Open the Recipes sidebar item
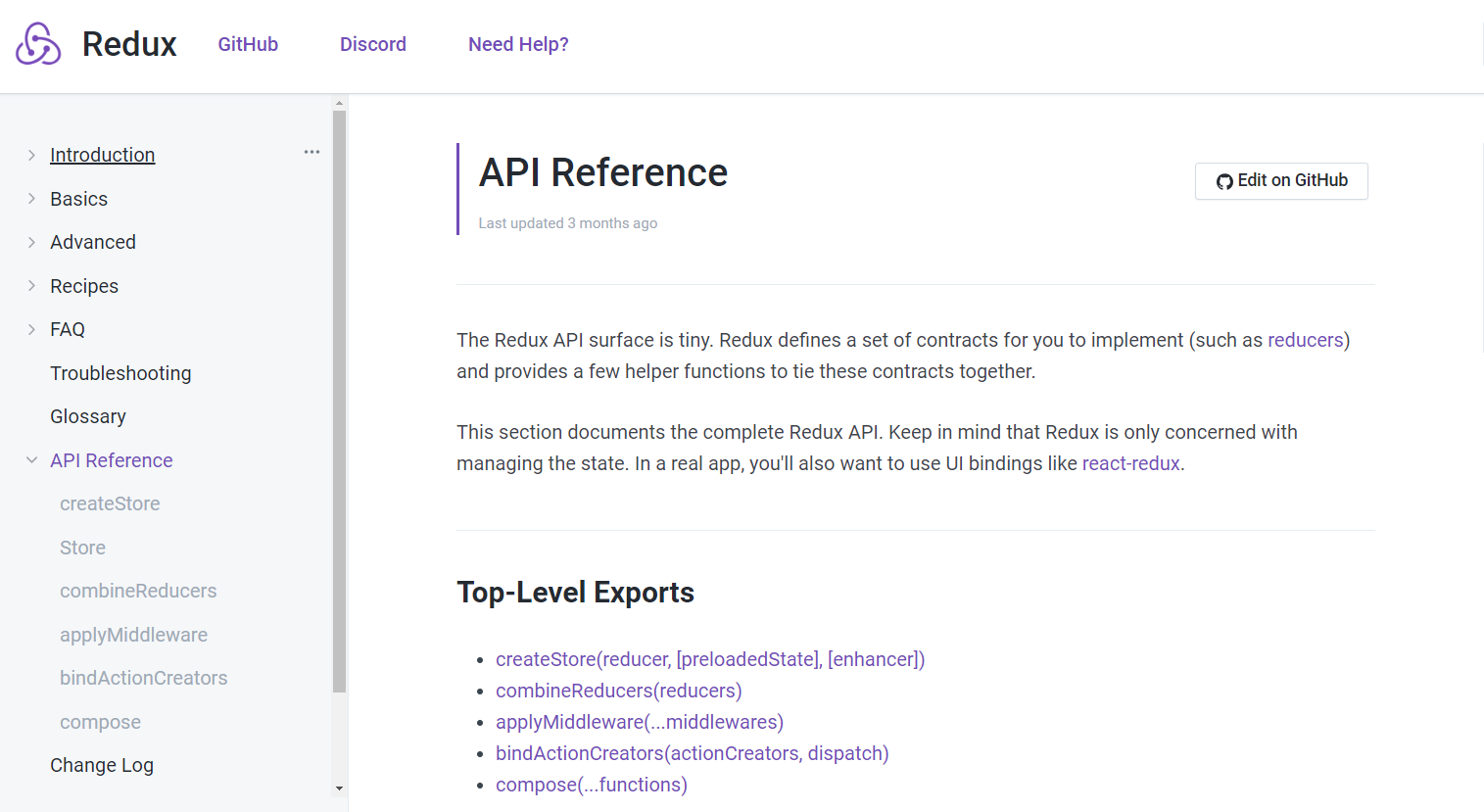 (84, 286)
